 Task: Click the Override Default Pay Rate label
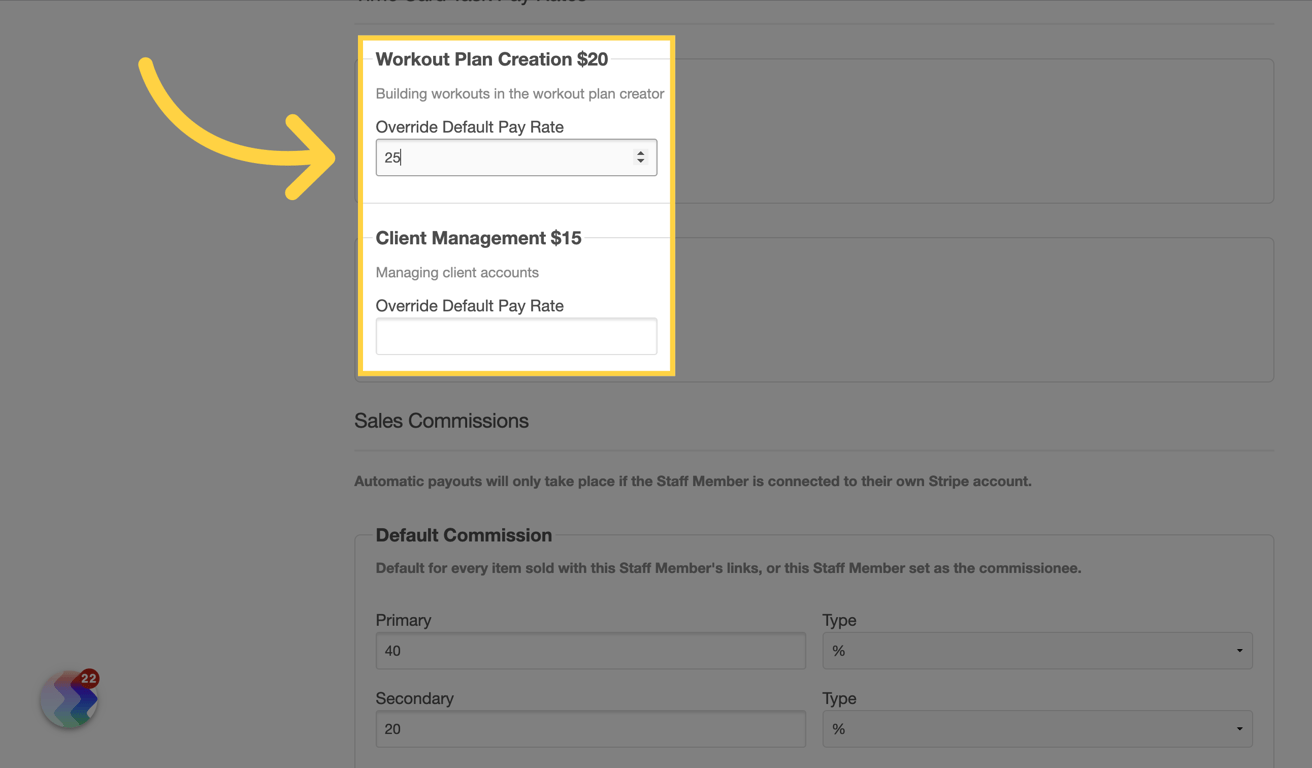click(469, 127)
